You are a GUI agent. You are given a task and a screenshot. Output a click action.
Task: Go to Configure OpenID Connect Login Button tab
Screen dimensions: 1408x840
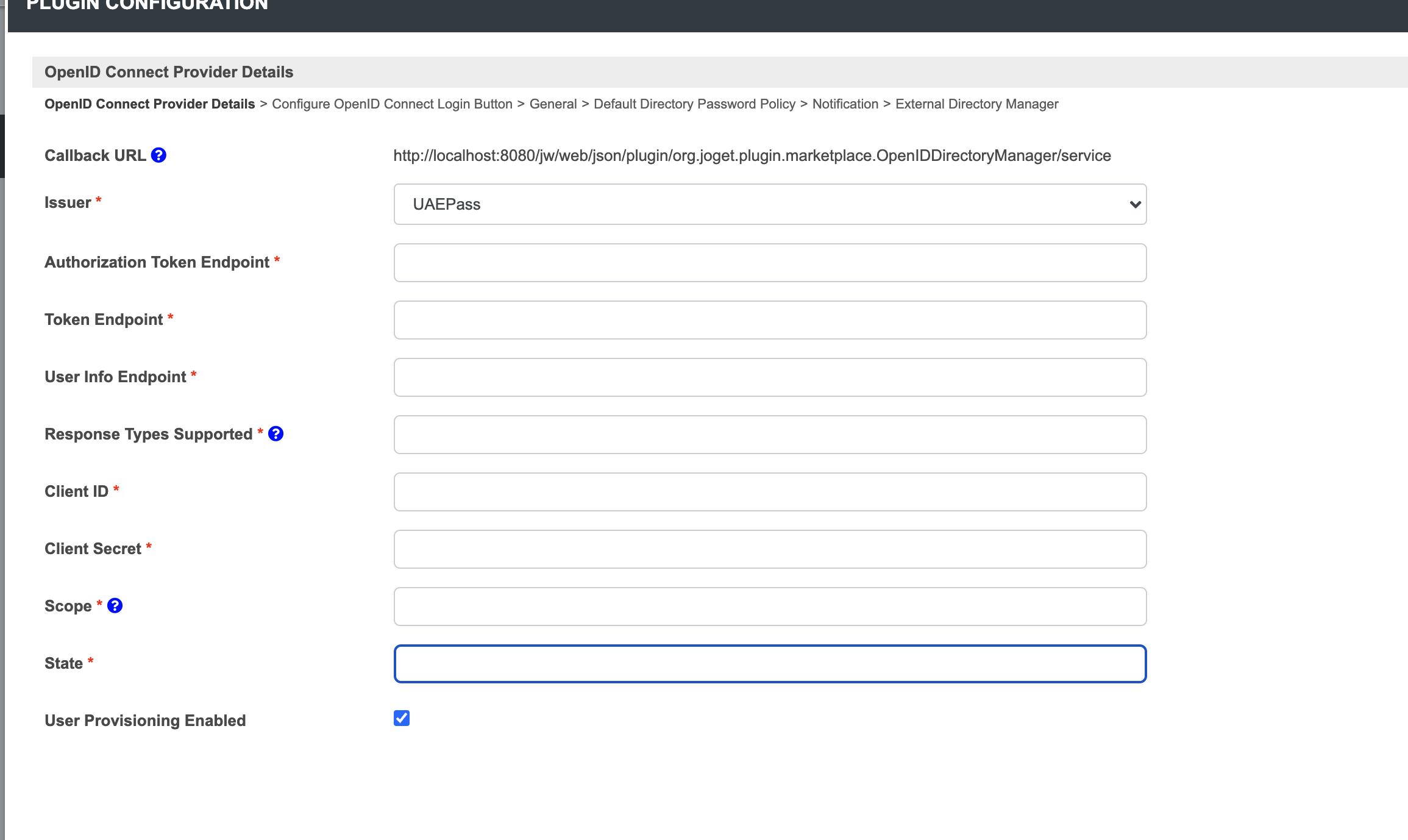392,104
